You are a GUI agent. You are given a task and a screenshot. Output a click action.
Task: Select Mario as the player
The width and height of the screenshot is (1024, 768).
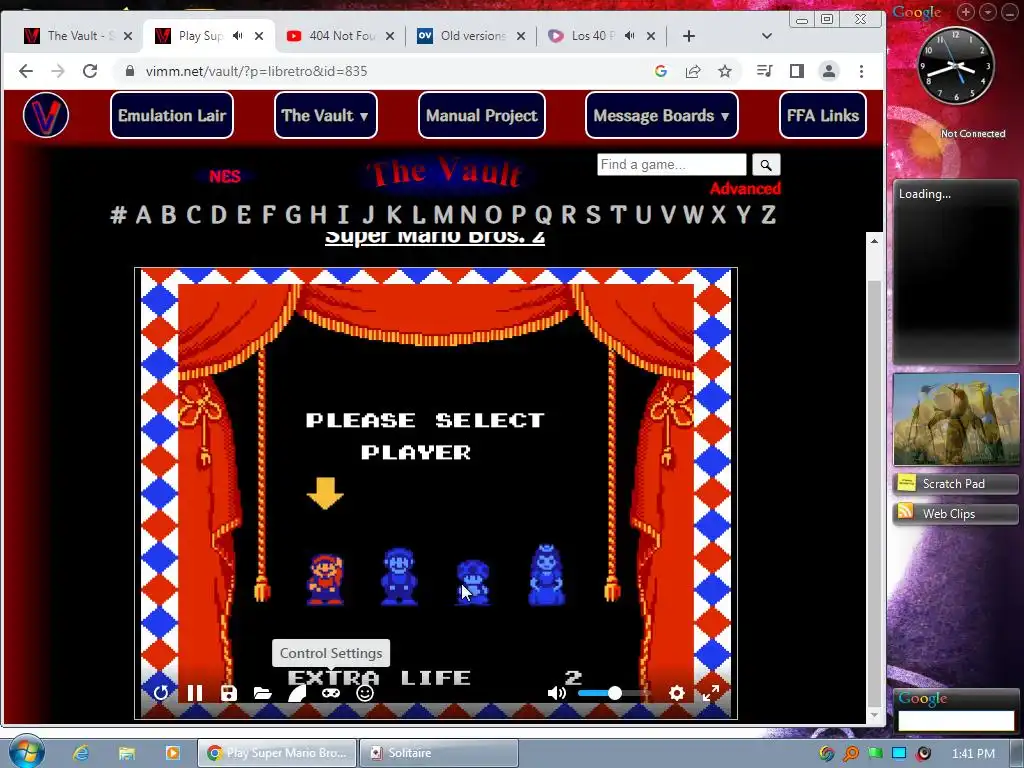[325, 579]
